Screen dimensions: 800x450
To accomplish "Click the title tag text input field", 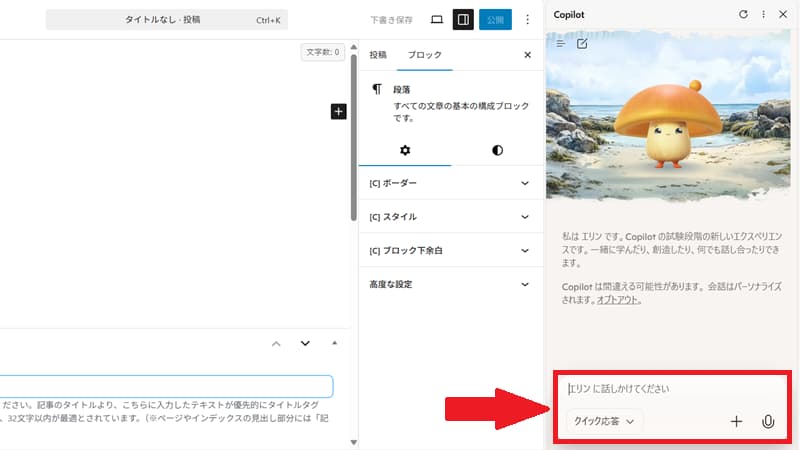I will pyautogui.click(x=166, y=386).
